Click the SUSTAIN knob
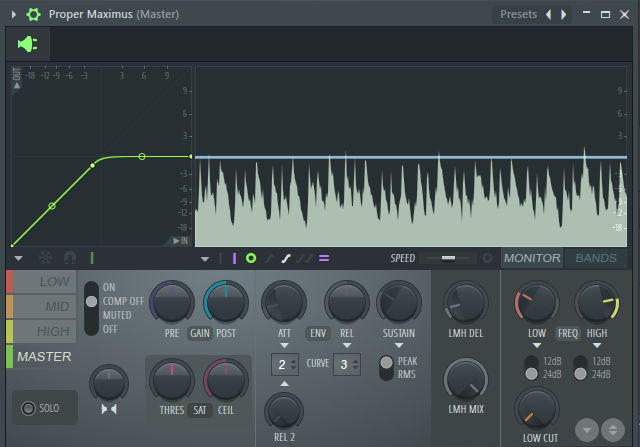 [x=399, y=302]
